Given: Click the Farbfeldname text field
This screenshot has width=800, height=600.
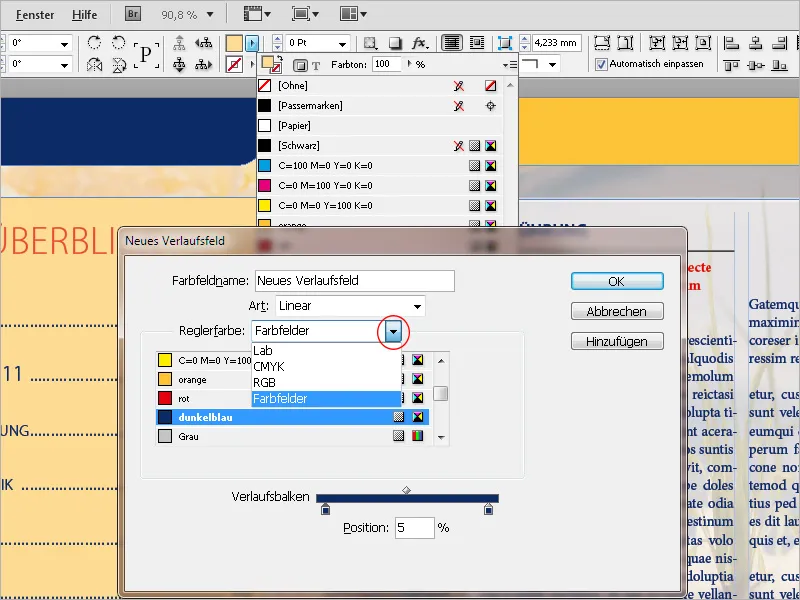Looking at the screenshot, I should tap(355, 281).
